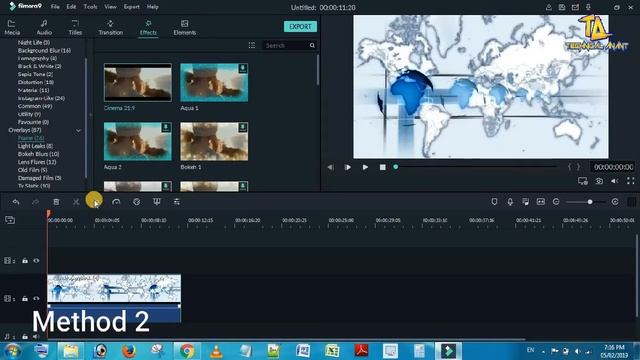640x360 pixels.
Task: Take a snapshot with the camera icon
Action: (599, 181)
